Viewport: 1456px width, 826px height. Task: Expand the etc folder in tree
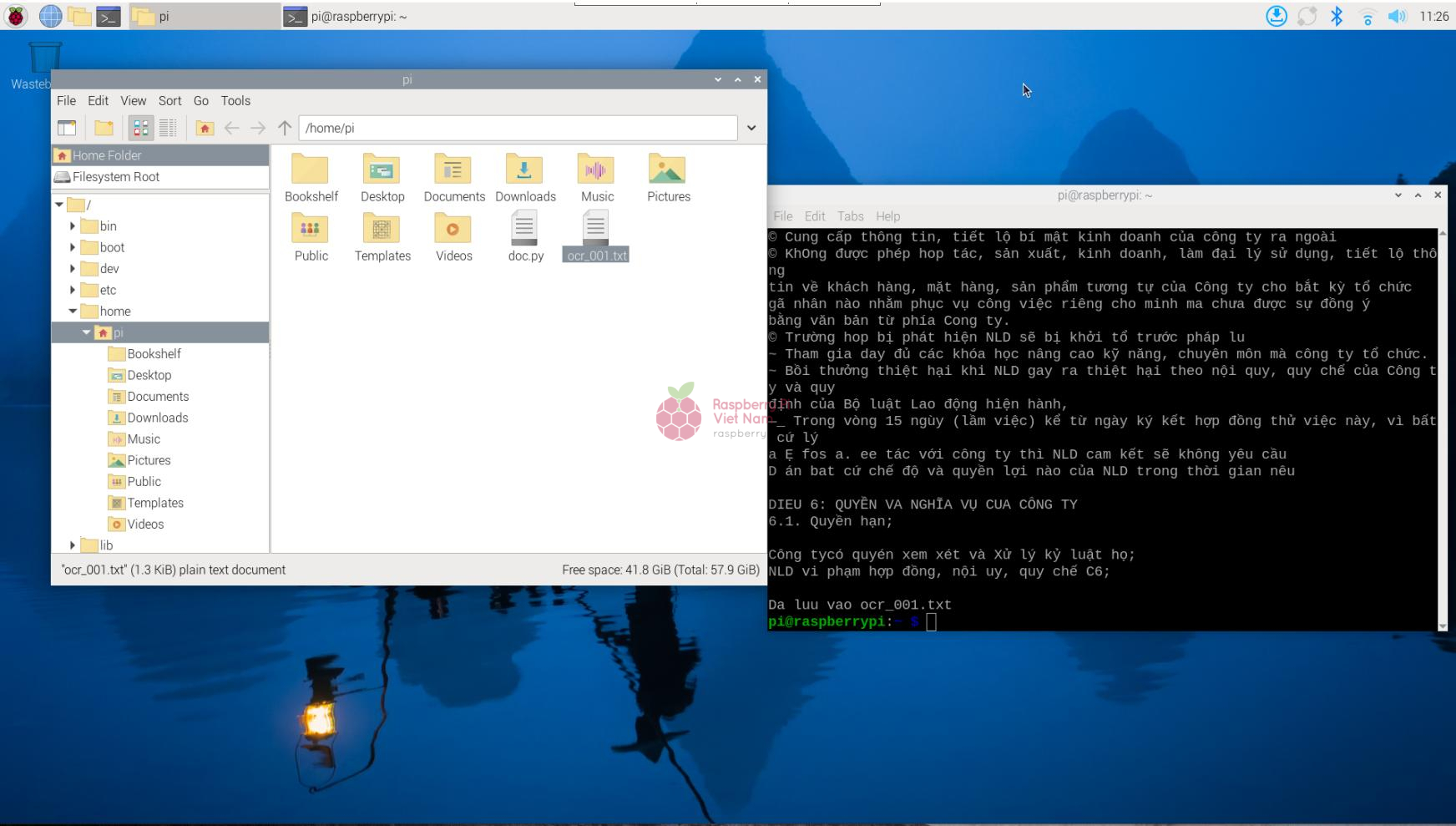coord(73,290)
